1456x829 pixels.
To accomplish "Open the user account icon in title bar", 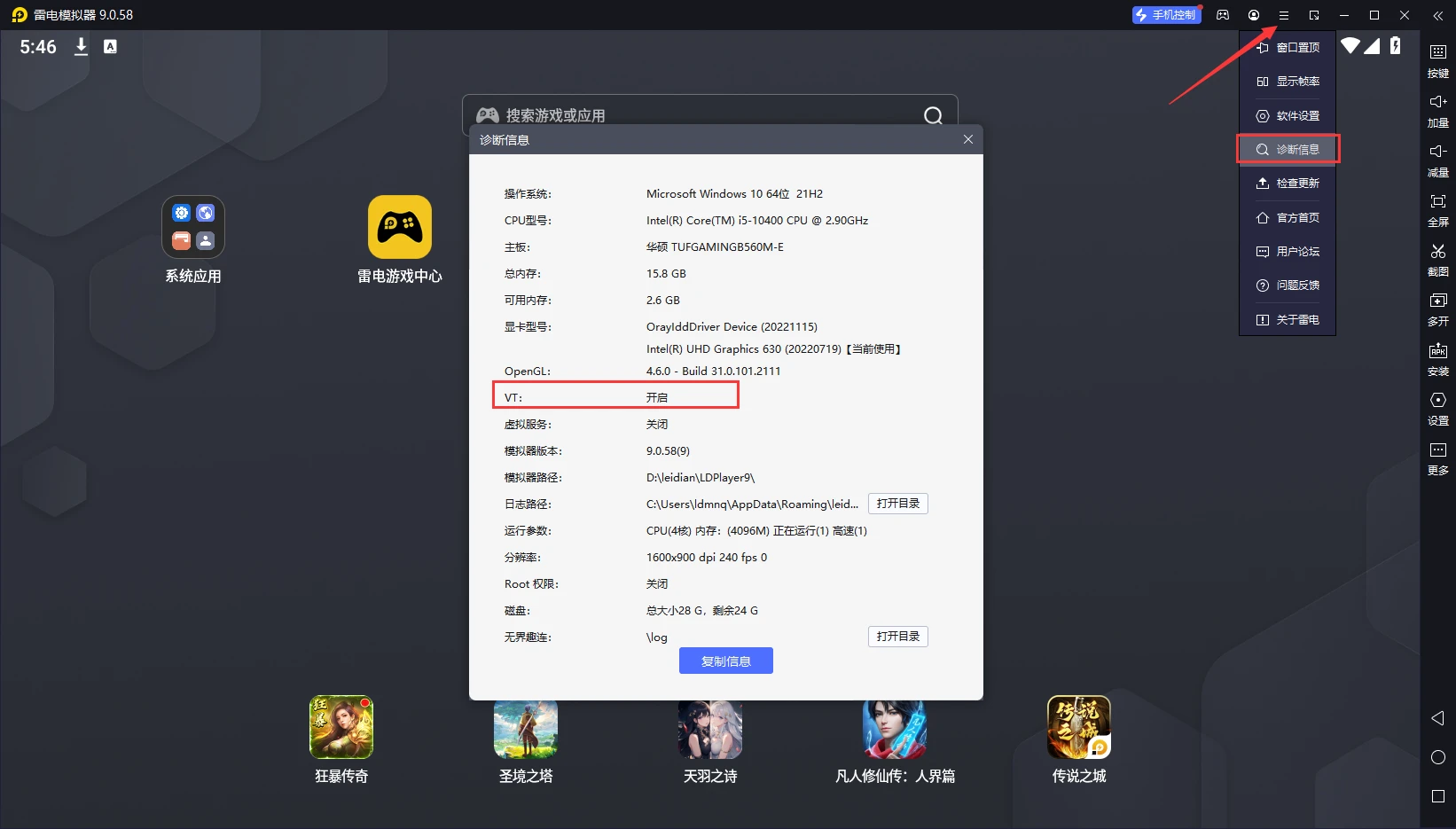I will coord(1254,15).
